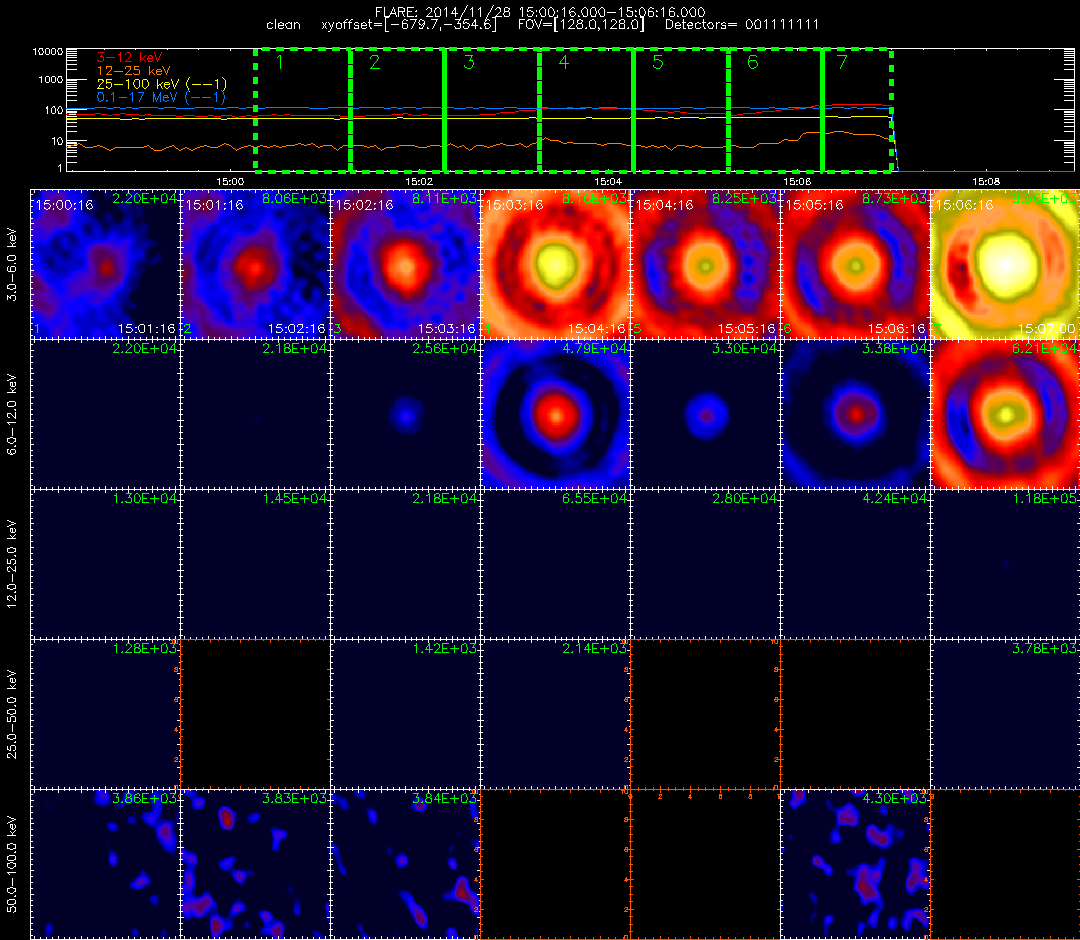Click the 2.80E+04 peak value label
The image size is (1080, 940).
tap(744, 499)
